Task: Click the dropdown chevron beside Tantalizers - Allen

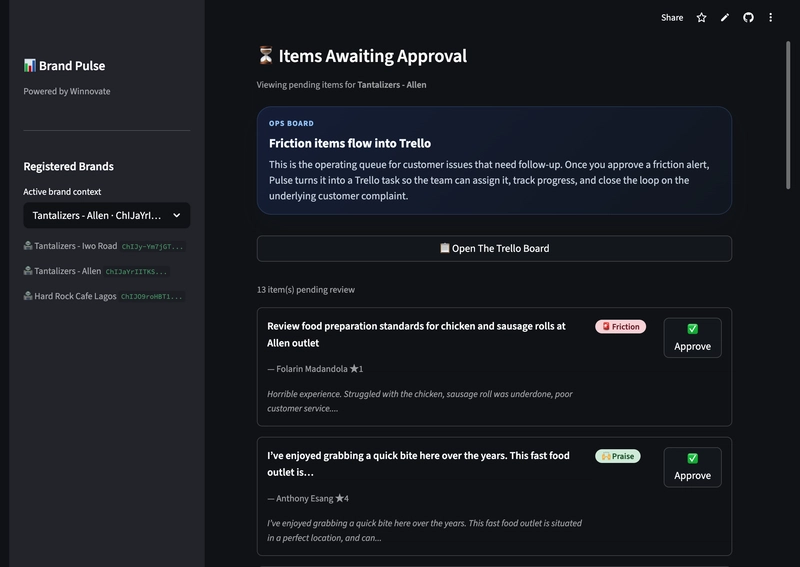Action: pyautogui.click(x=177, y=215)
